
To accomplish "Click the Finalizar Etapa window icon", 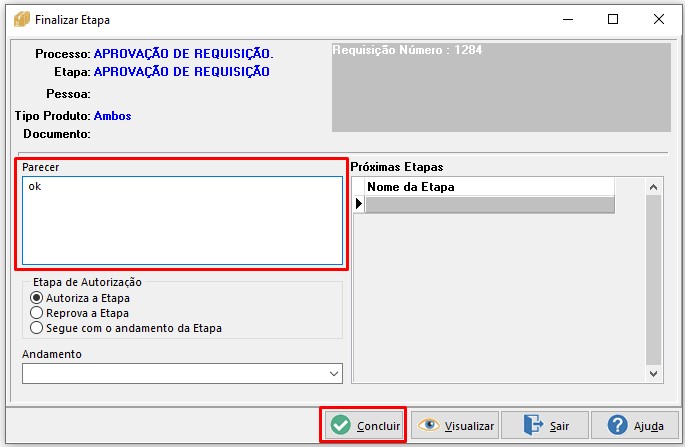I will click(21, 20).
